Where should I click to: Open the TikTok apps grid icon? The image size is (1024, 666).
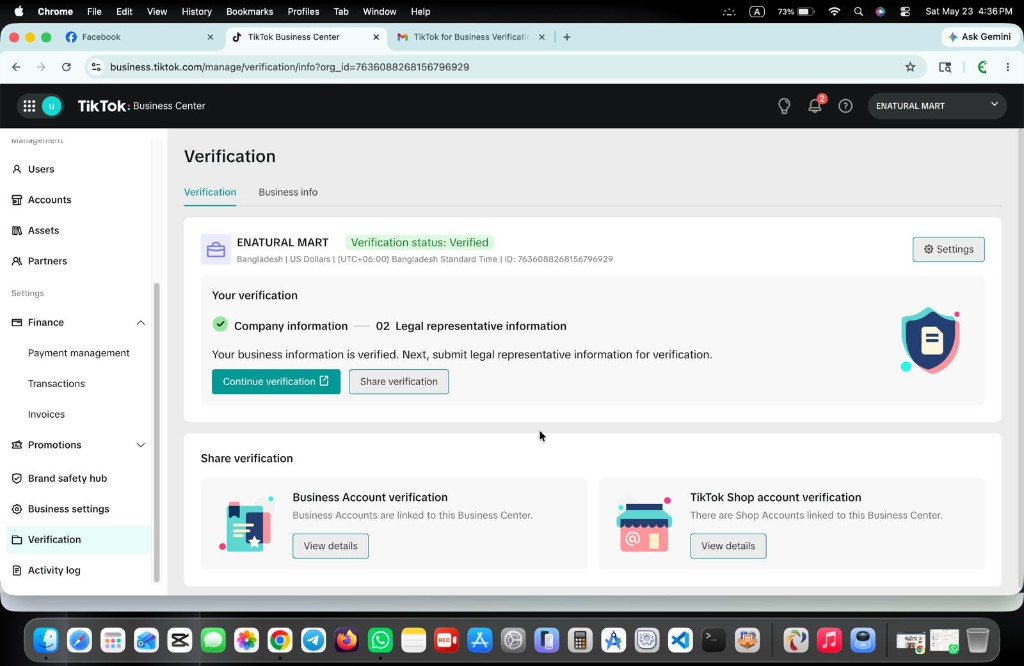point(29,106)
